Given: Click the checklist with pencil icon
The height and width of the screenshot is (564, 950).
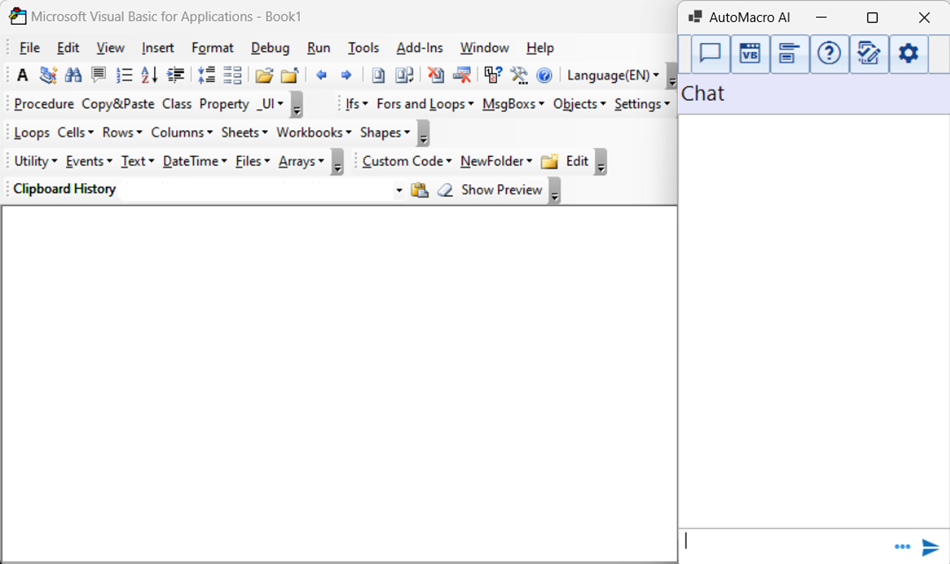Looking at the screenshot, I should (869, 54).
